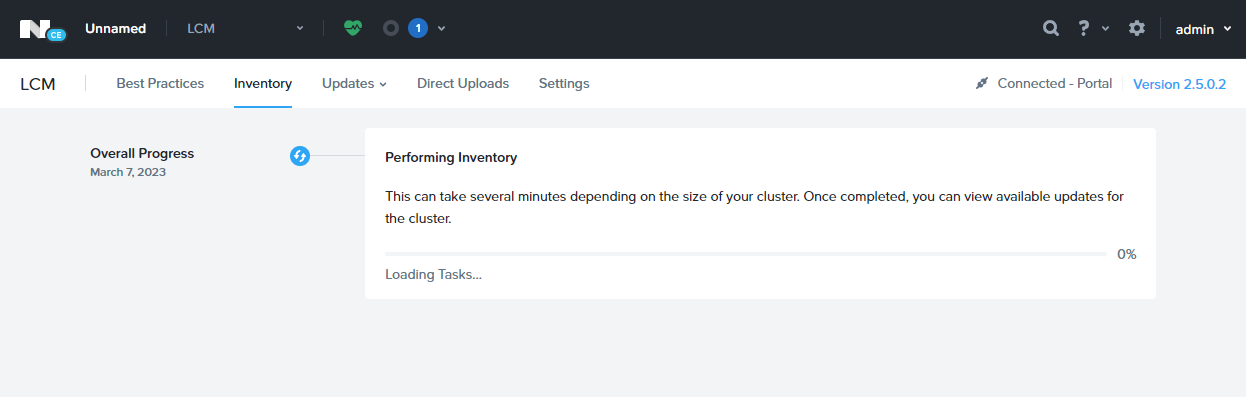Click the Loading Tasks... status text

[433, 274]
